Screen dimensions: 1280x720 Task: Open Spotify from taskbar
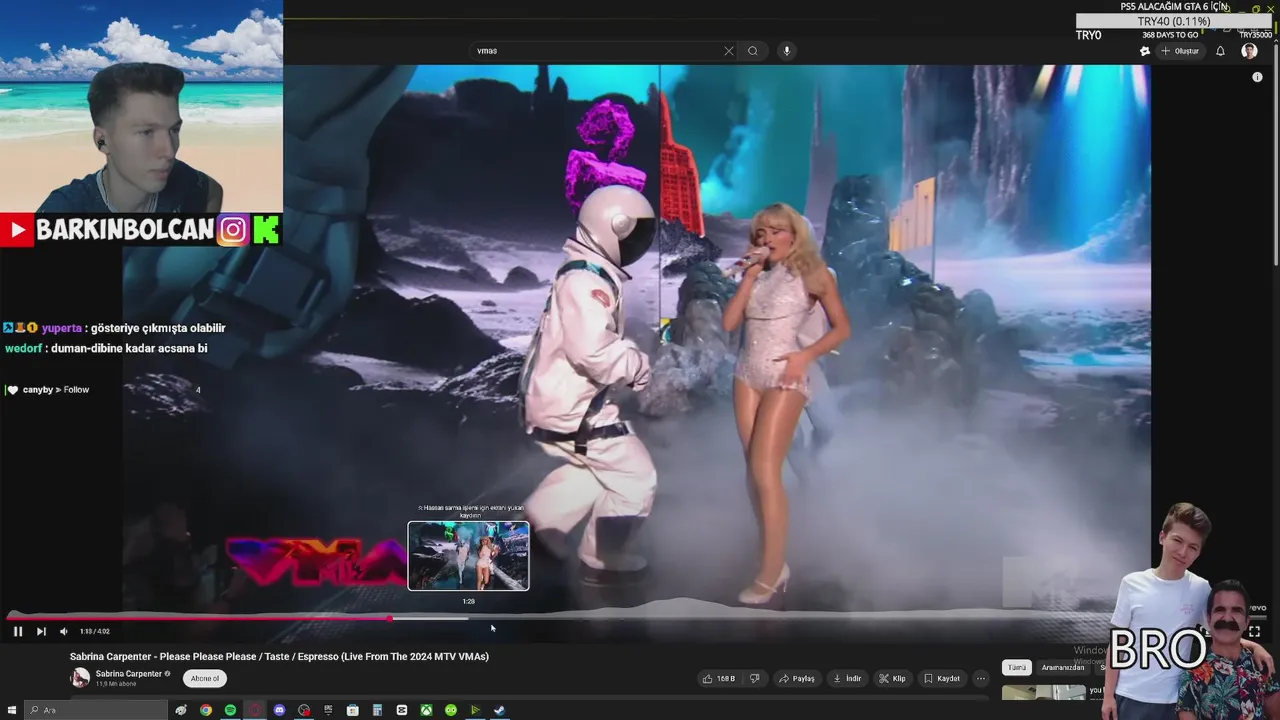pyautogui.click(x=230, y=710)
